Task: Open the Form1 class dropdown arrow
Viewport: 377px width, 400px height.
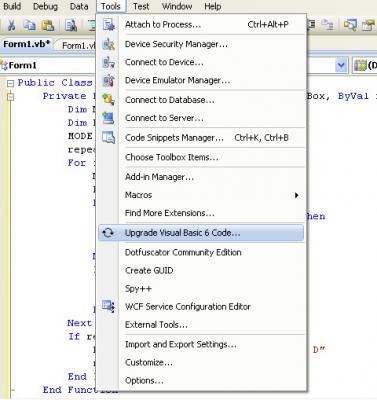Action: tap(341, 65)
